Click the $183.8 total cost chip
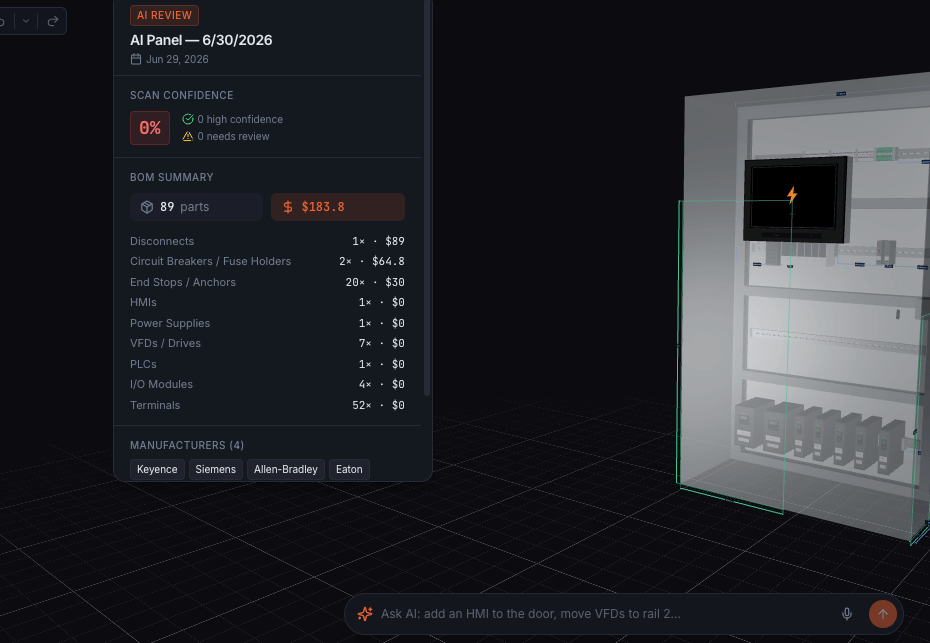 338,207
